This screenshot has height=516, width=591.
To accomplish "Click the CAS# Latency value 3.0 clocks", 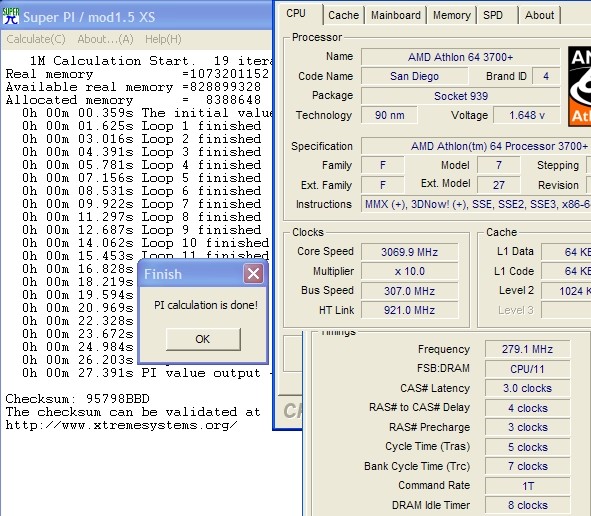I will click(x=527, y=388).
